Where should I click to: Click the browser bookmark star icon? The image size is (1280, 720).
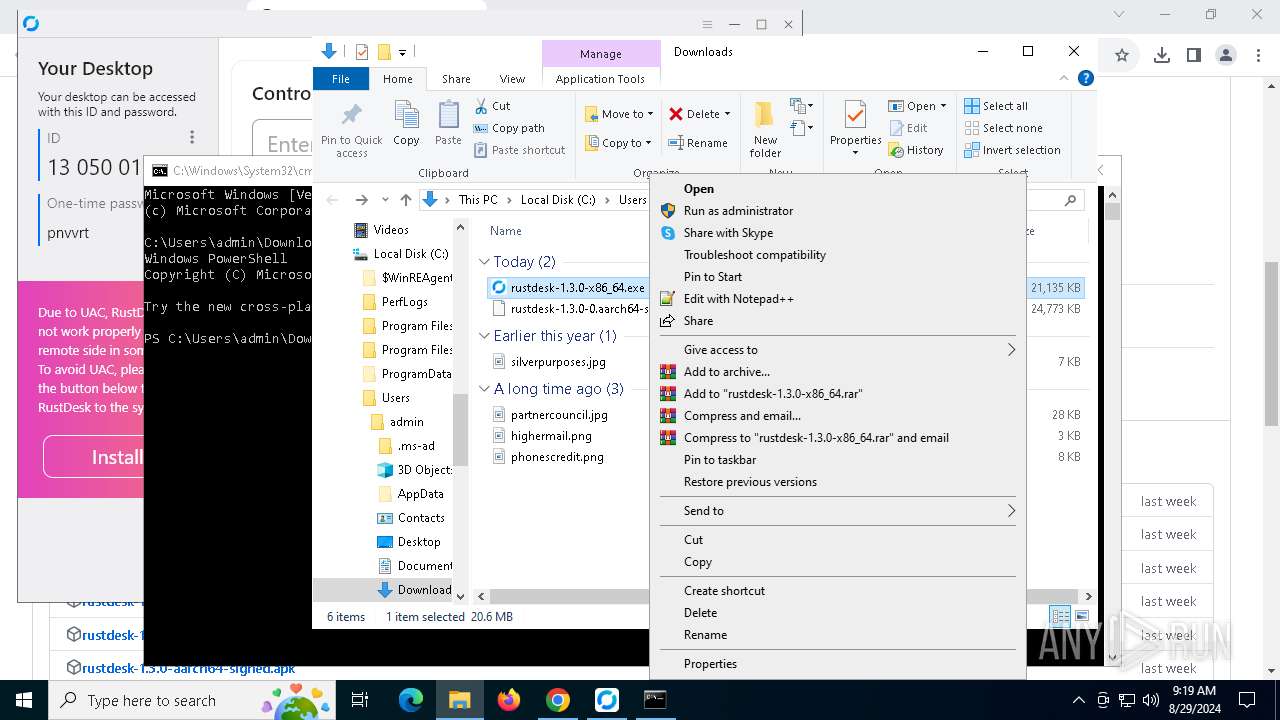[1122, 55]
